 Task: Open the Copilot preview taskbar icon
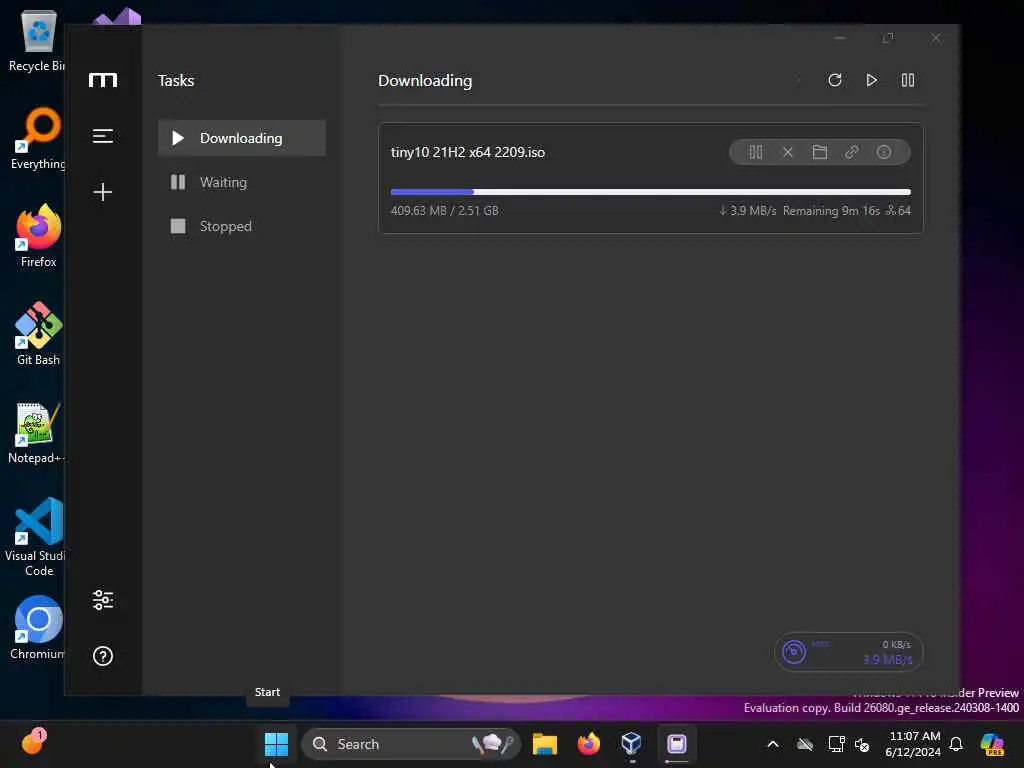coord(992,744)
